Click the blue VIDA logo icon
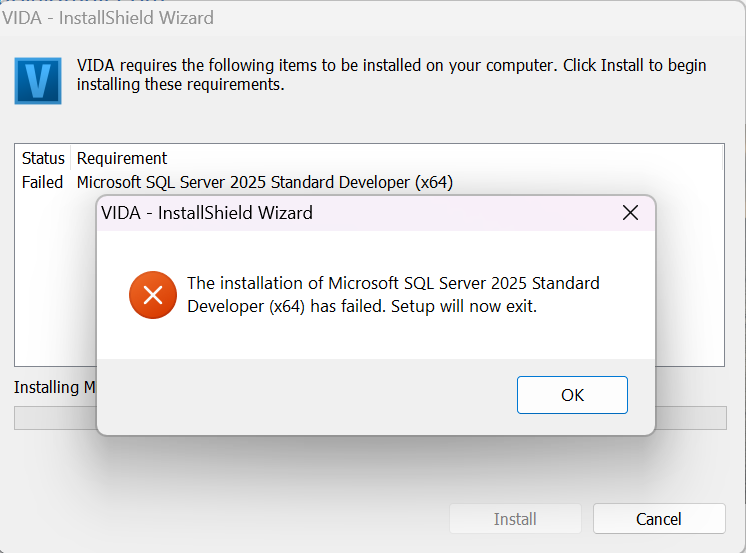 [38, 81]
